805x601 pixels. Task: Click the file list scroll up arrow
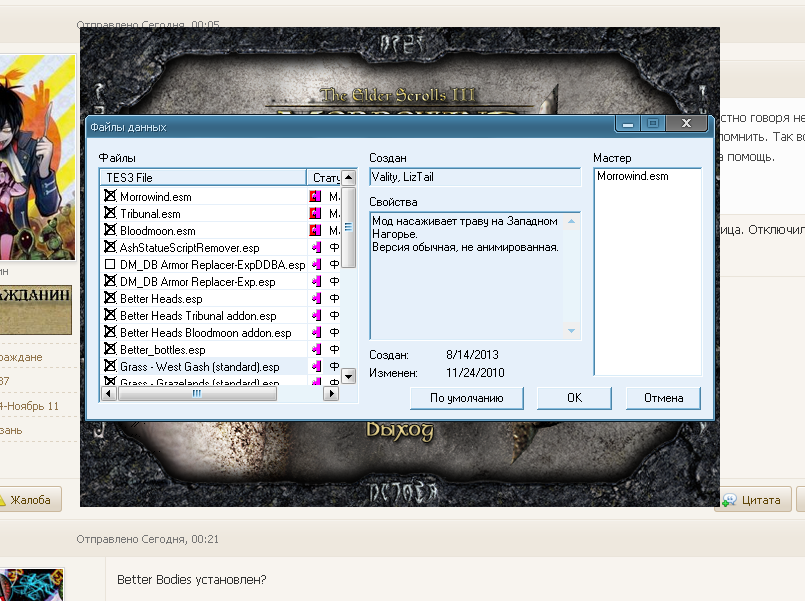point(349,178)
